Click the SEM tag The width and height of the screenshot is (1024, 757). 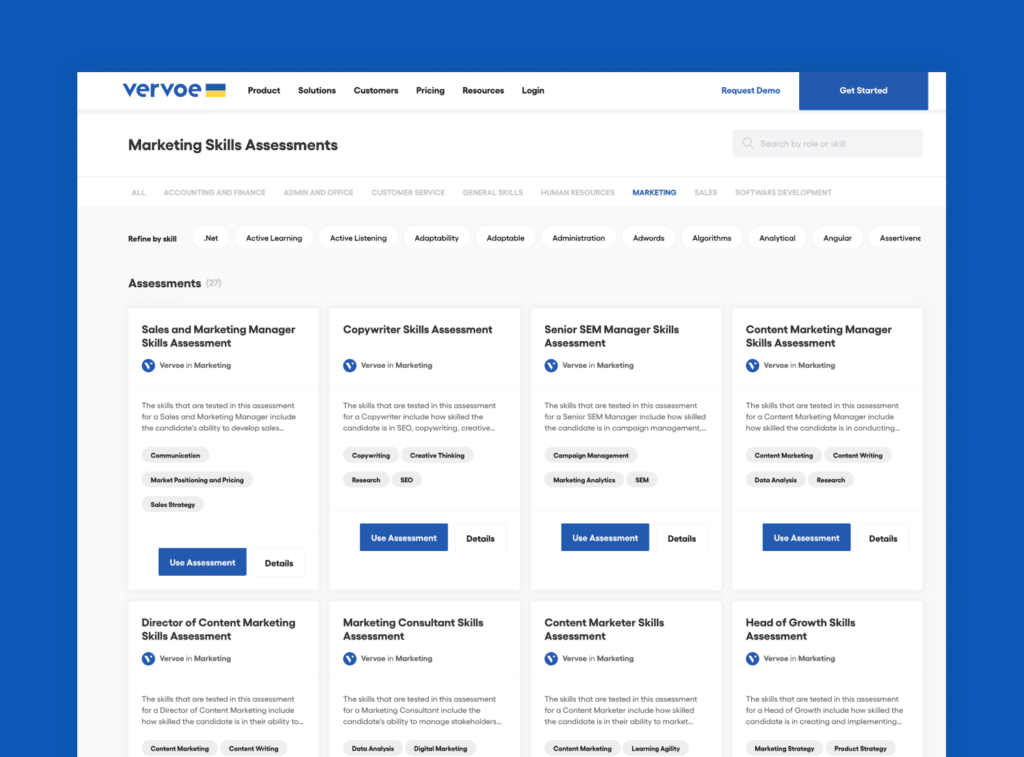[642, 479]
